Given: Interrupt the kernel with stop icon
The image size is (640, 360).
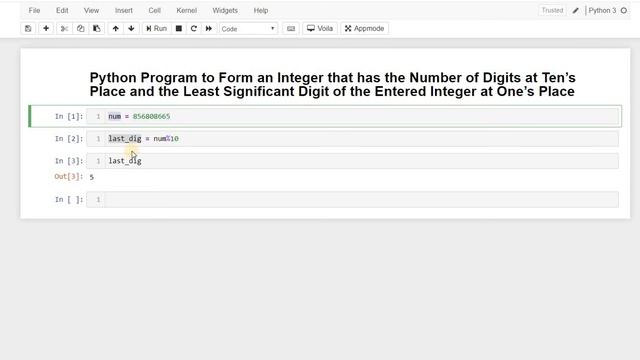Looking at the screenshot, I should 178,29.
